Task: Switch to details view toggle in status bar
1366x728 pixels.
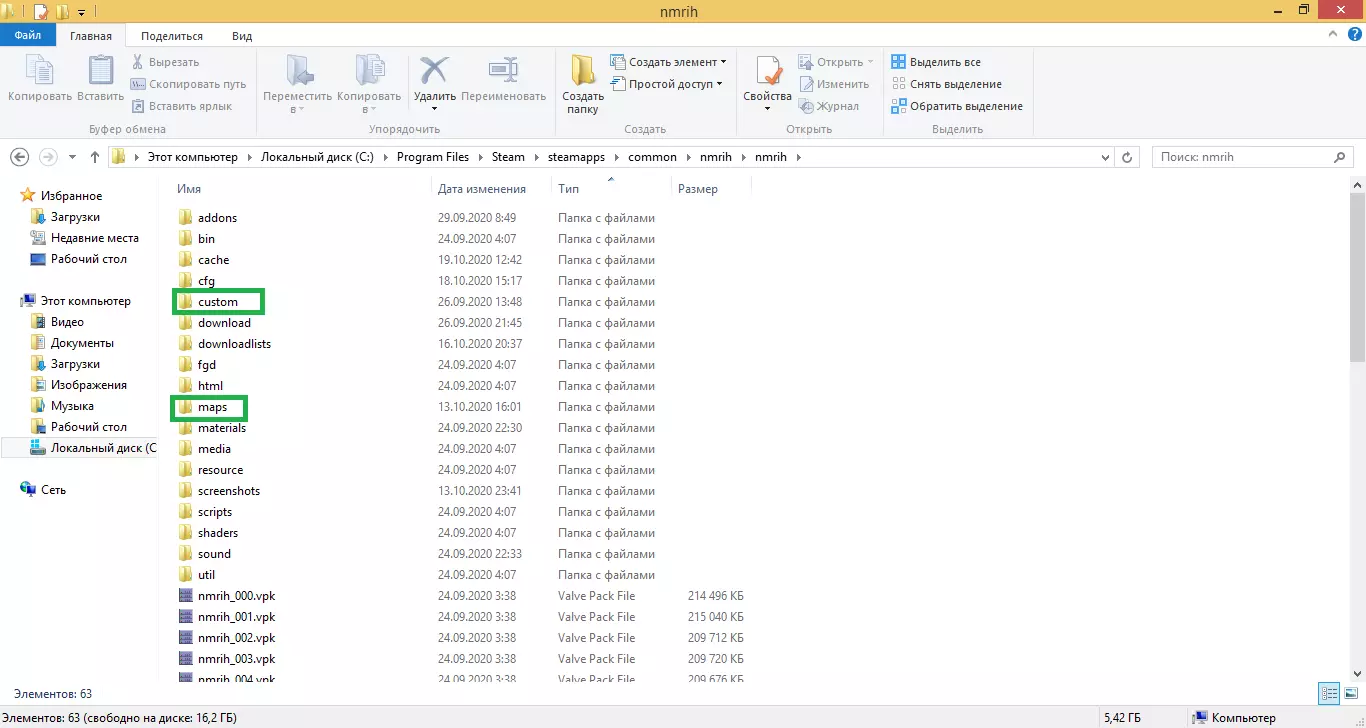Action: pos(1330,693)
